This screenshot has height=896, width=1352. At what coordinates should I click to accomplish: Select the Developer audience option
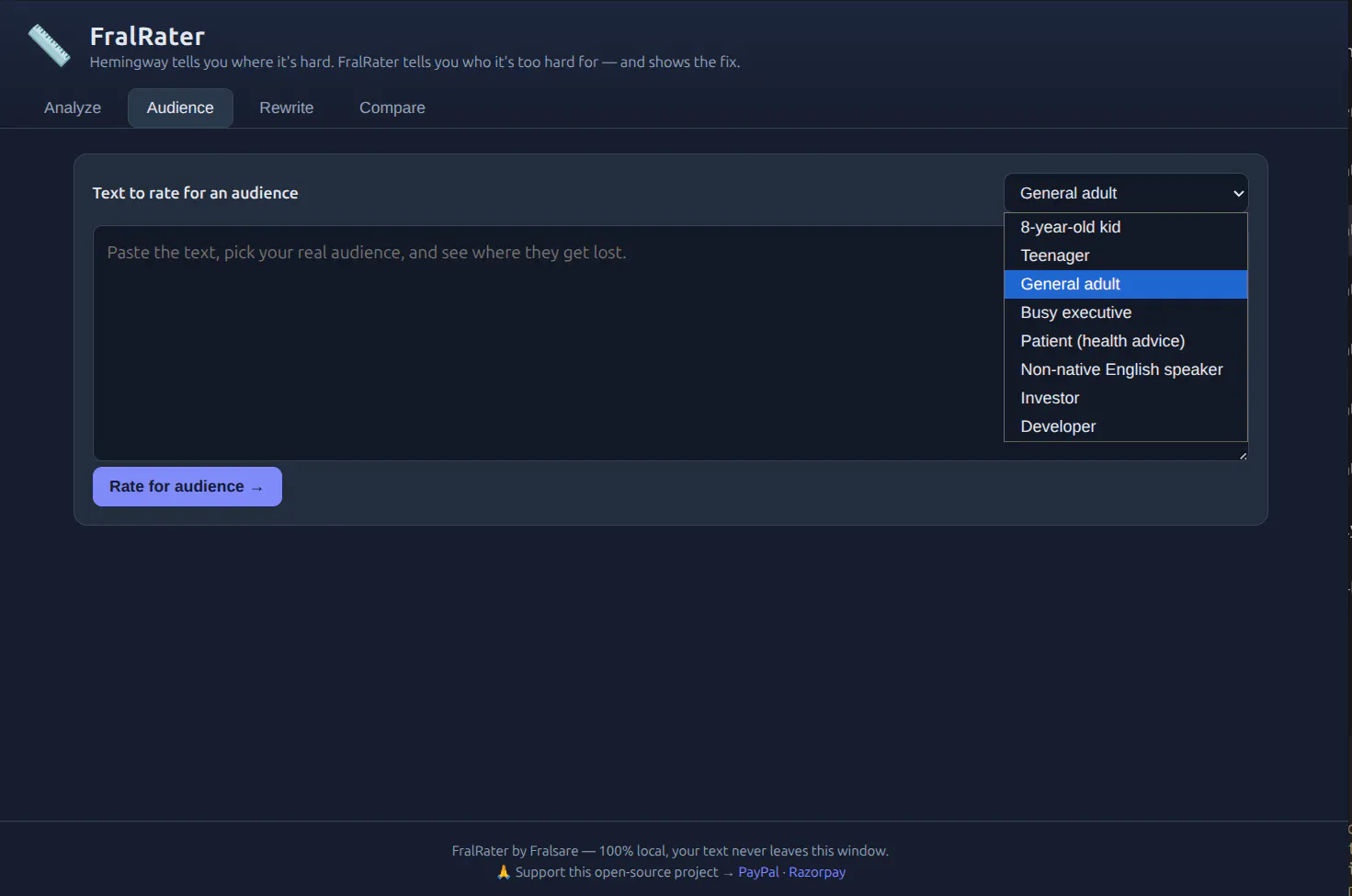pos(1126,426)
